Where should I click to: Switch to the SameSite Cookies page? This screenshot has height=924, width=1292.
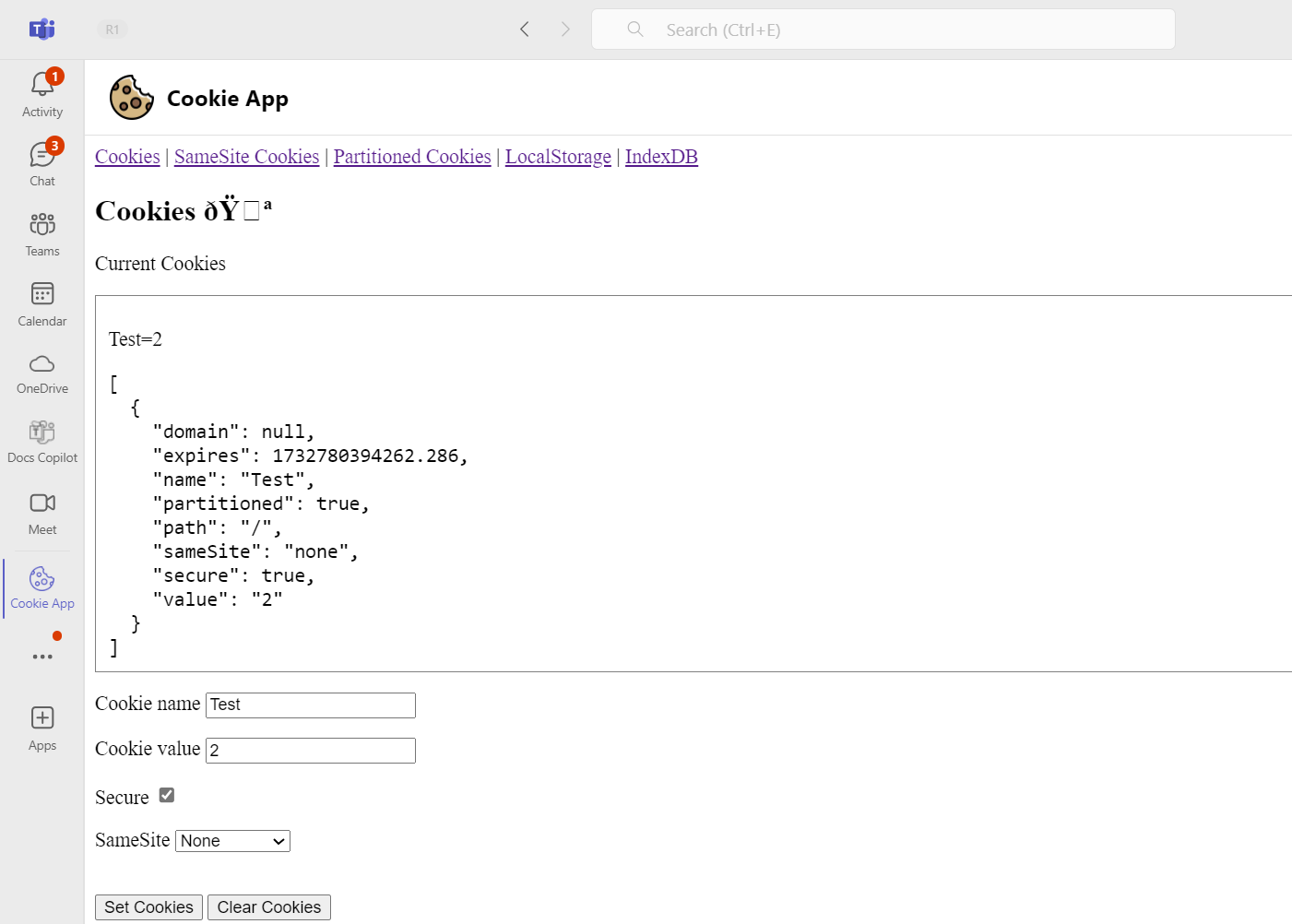coord(246,156)
